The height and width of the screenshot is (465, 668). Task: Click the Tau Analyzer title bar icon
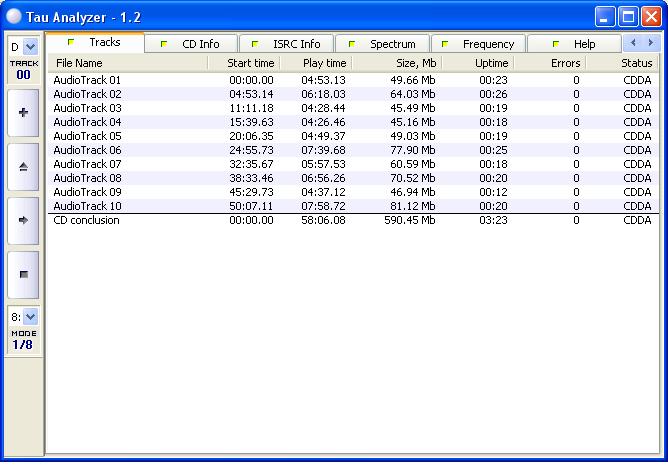[x=13, y=16]
